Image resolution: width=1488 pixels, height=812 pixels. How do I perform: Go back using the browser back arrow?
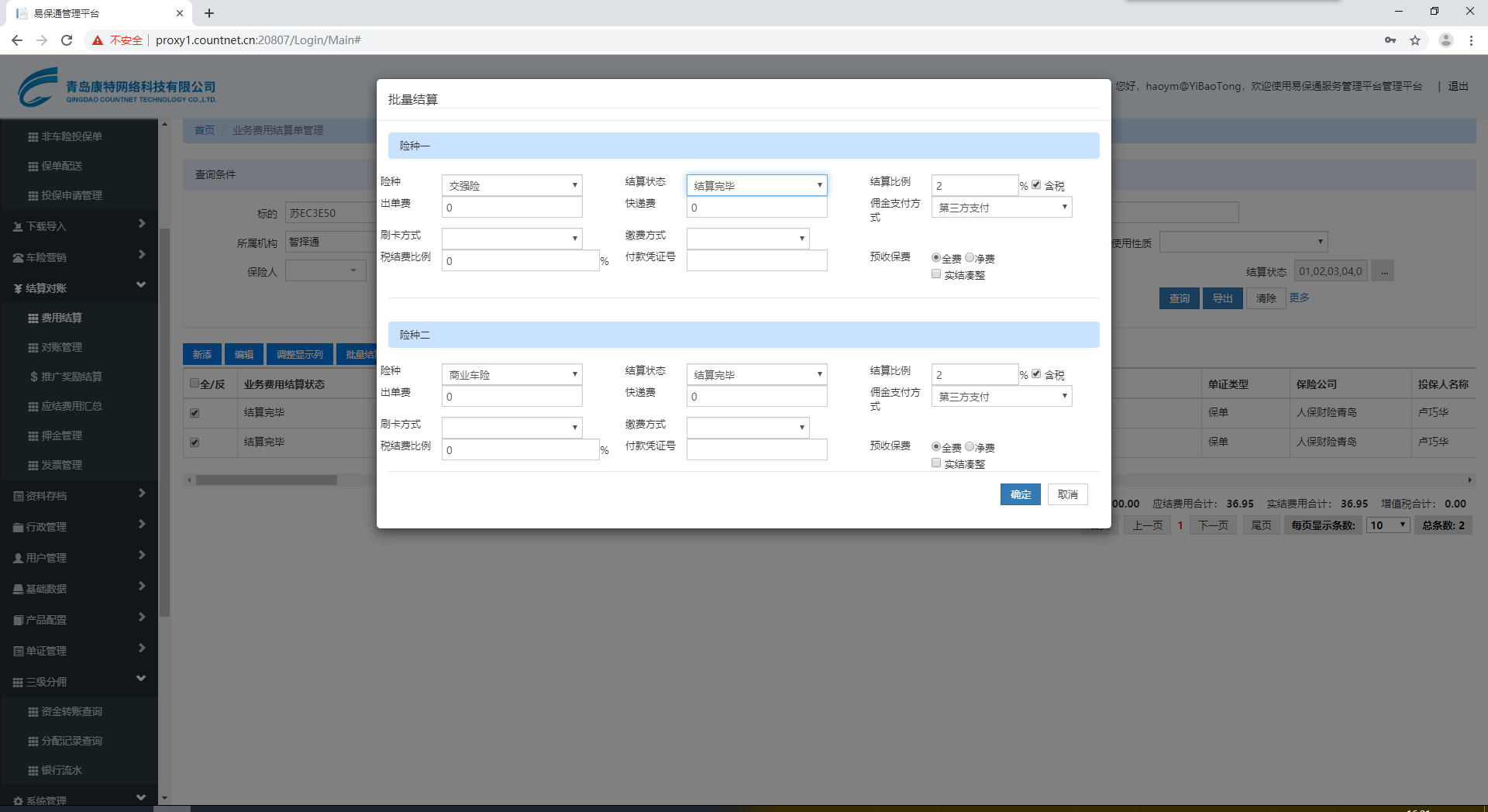click(17, 40)
